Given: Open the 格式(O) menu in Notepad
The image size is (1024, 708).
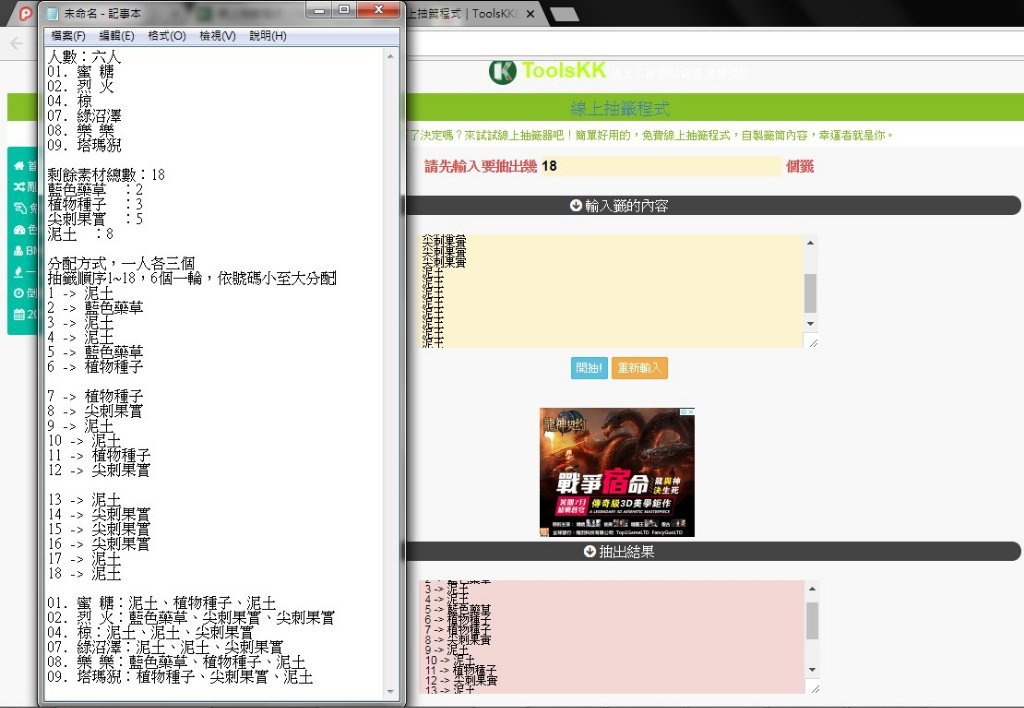Looking at the screenshot, I should pos(167,35).
